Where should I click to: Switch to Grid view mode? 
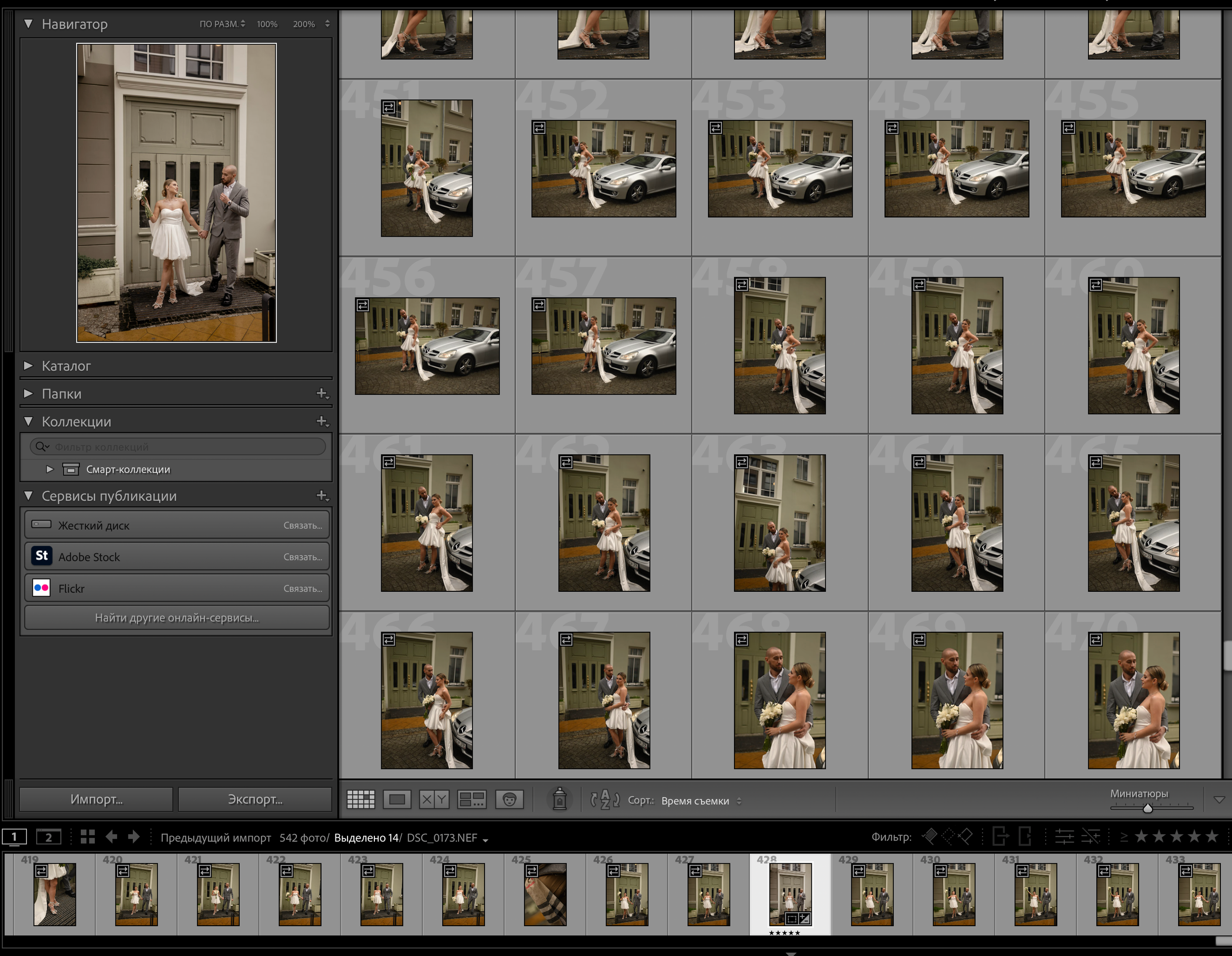coord(360,799)
